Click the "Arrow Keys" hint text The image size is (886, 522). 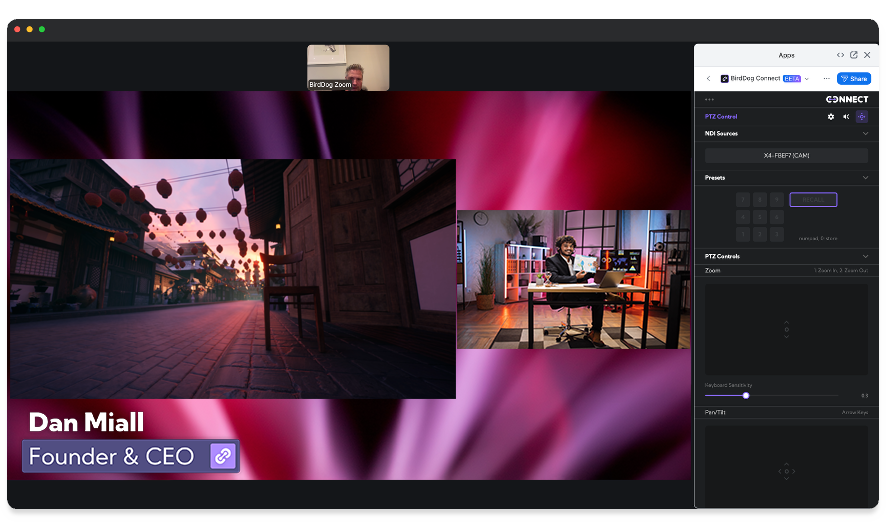(x=854, y=412)
